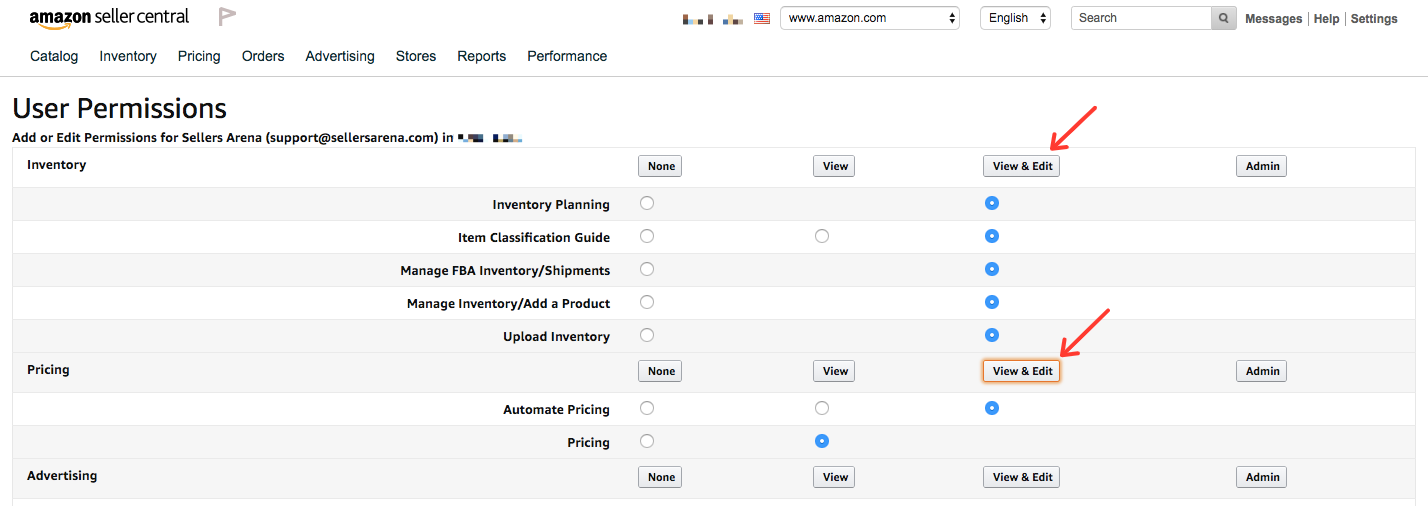Open the Reports menu
The image size is (1428, 506).
pos(482,56)
